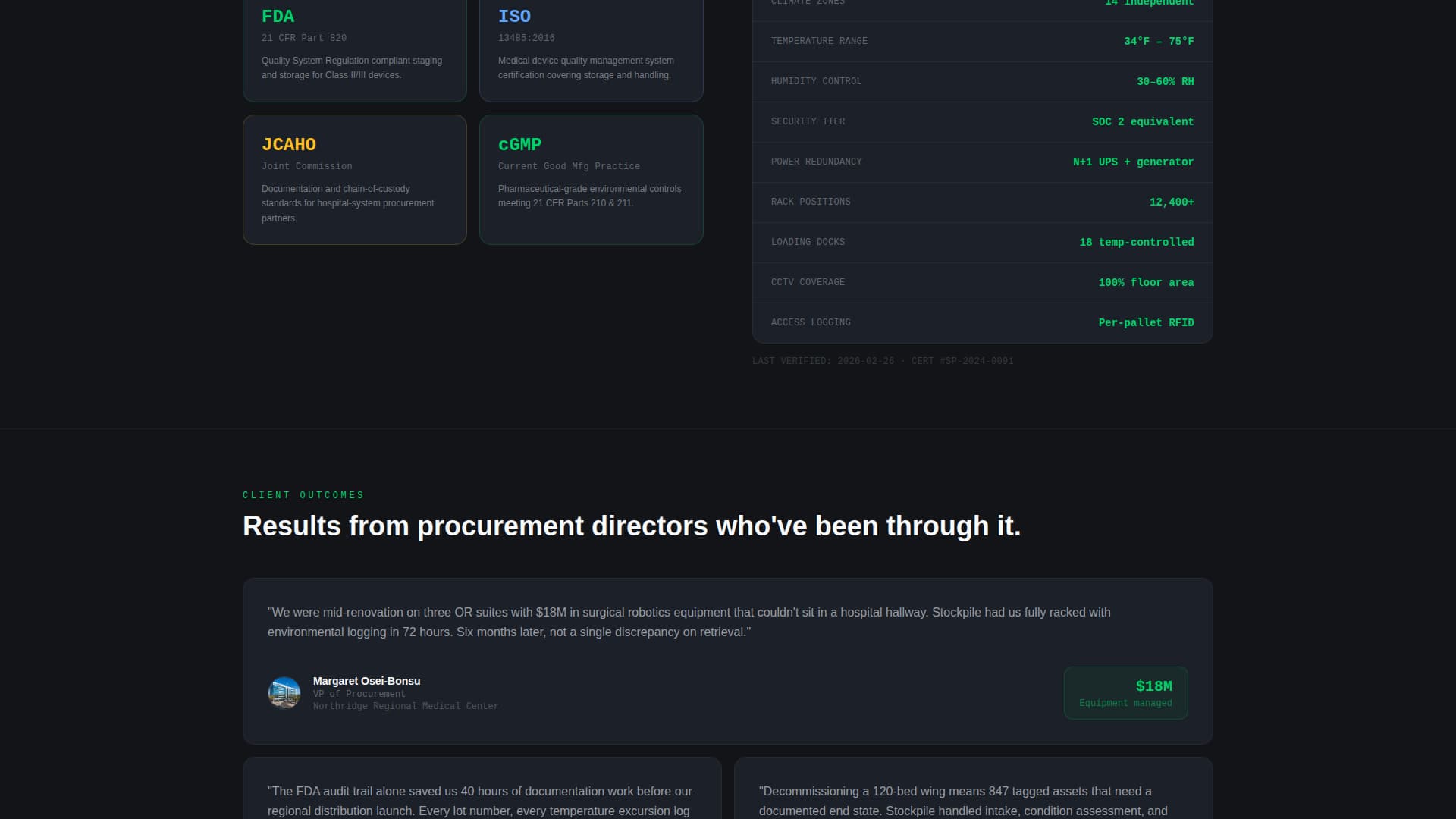This screenshot has height=819, width=1456.
Task: Click the 'Results from procurement directors' heading
Action: 632,526
